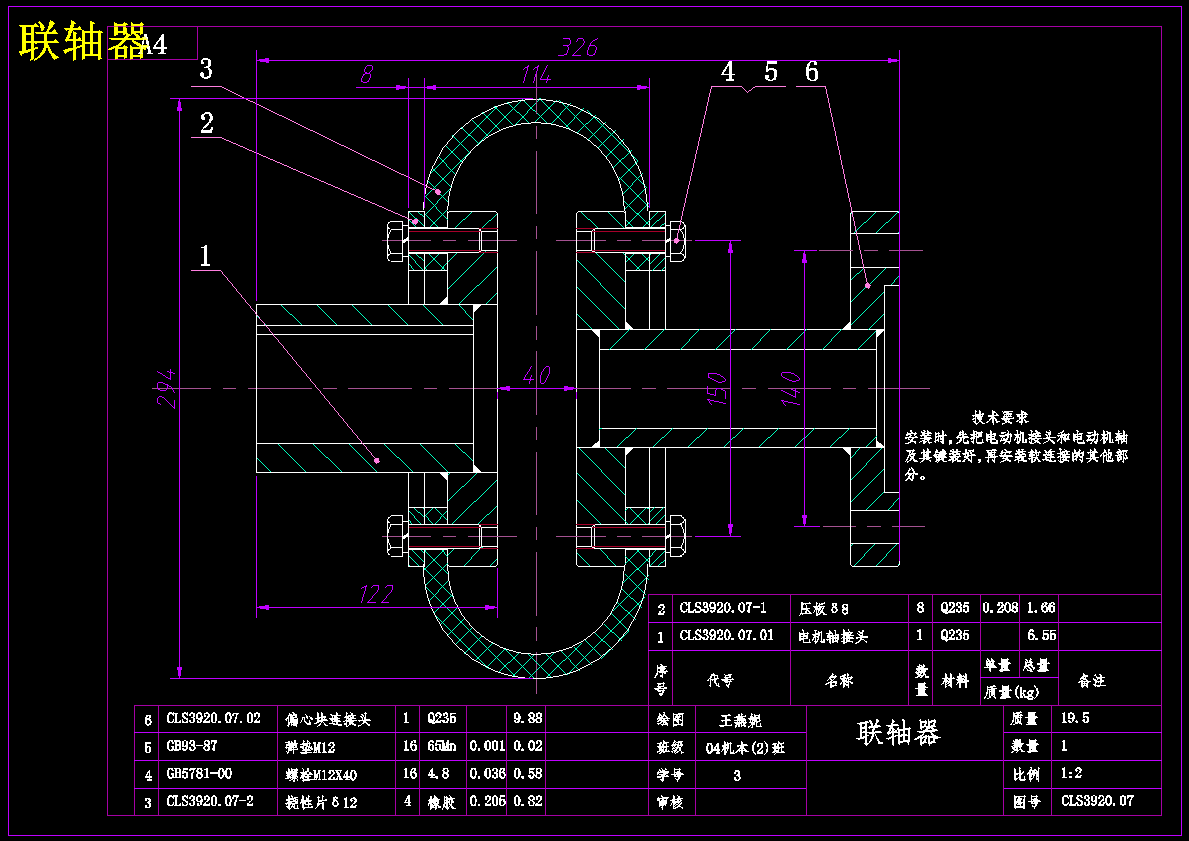Screen dimensions: 1189x841
Task: Click the vertical 294 dimension text
Action: tap(167, 388)
